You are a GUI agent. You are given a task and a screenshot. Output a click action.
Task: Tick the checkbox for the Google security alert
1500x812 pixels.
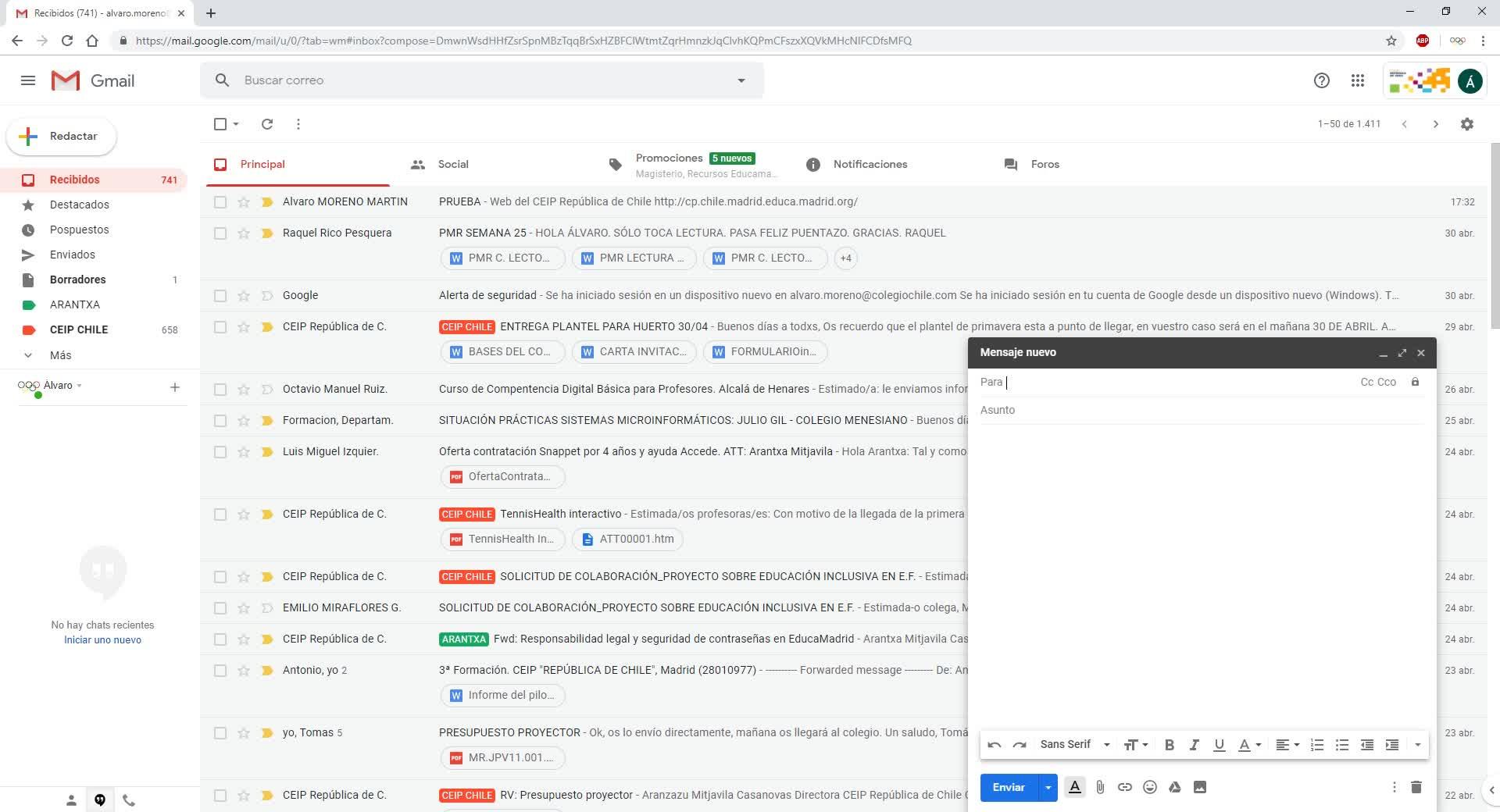click(220, 296)
